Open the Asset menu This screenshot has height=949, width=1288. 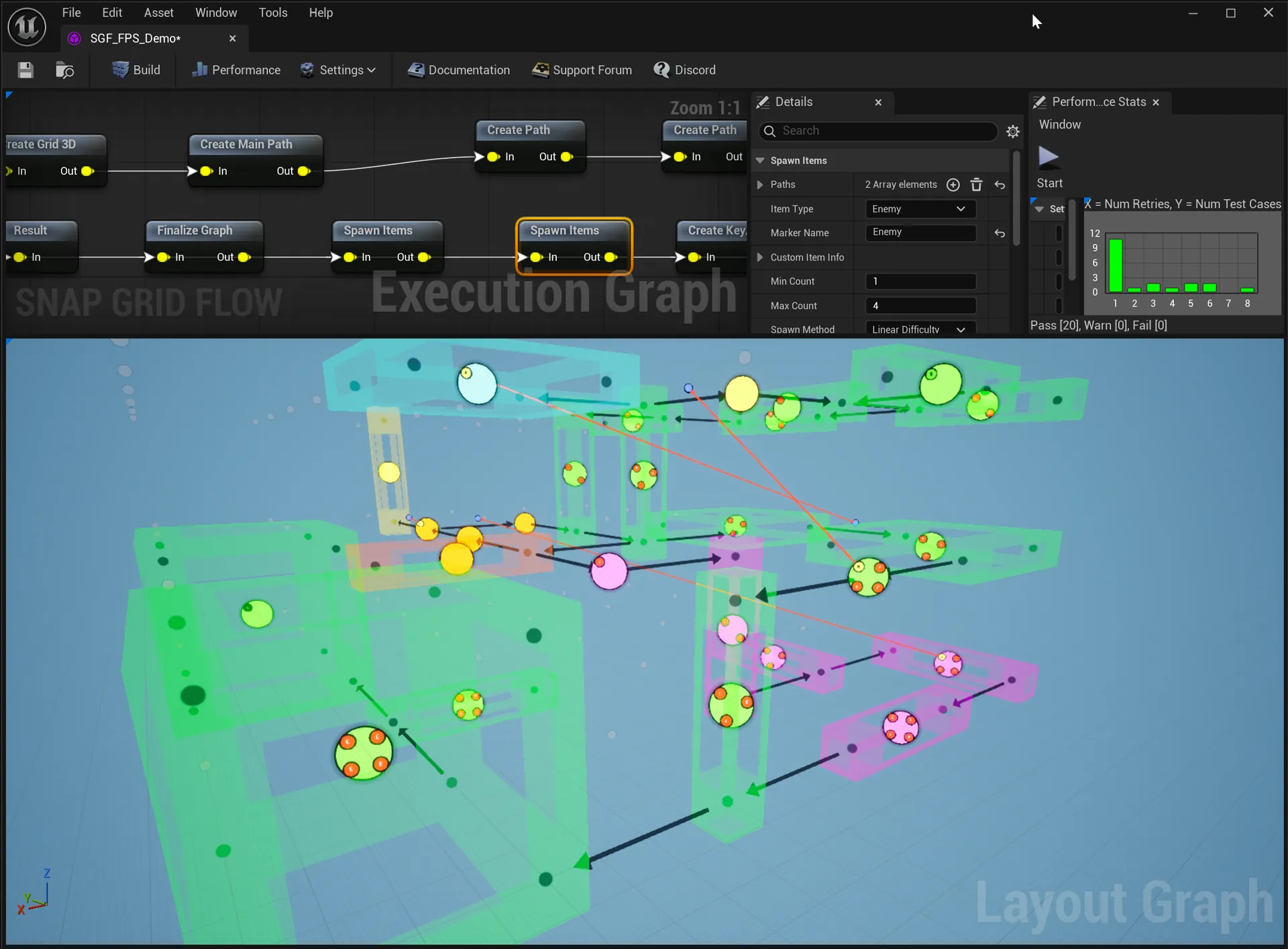tap(158, 13)
